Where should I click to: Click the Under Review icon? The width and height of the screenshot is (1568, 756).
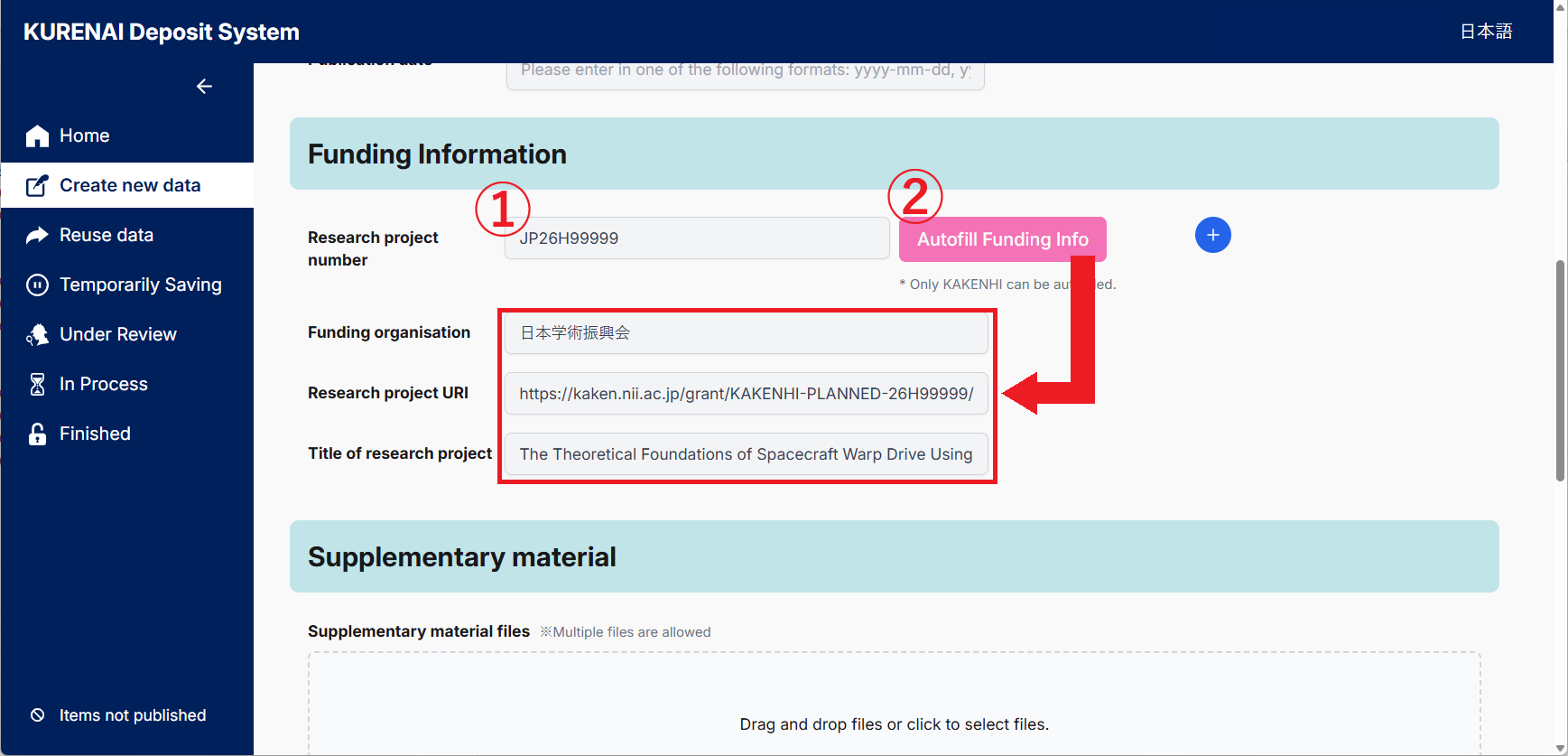click(37, 334)
